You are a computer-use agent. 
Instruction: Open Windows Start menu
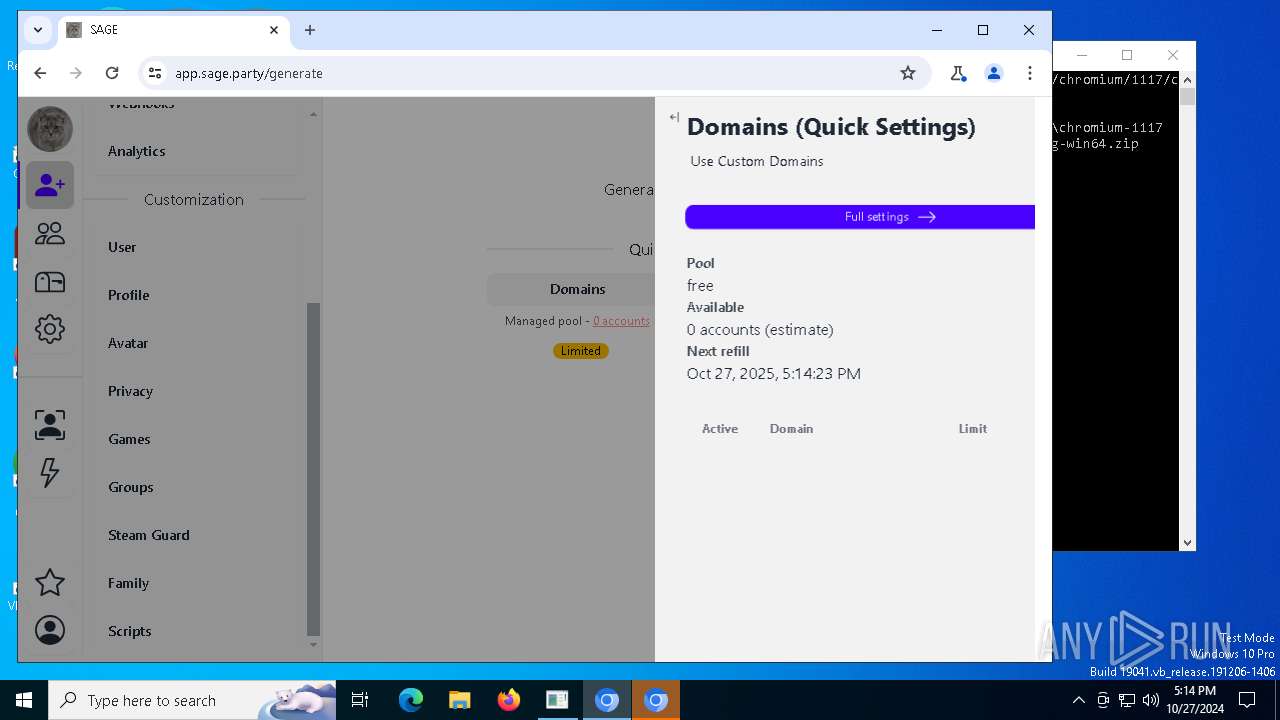click(x=24, y=700)
